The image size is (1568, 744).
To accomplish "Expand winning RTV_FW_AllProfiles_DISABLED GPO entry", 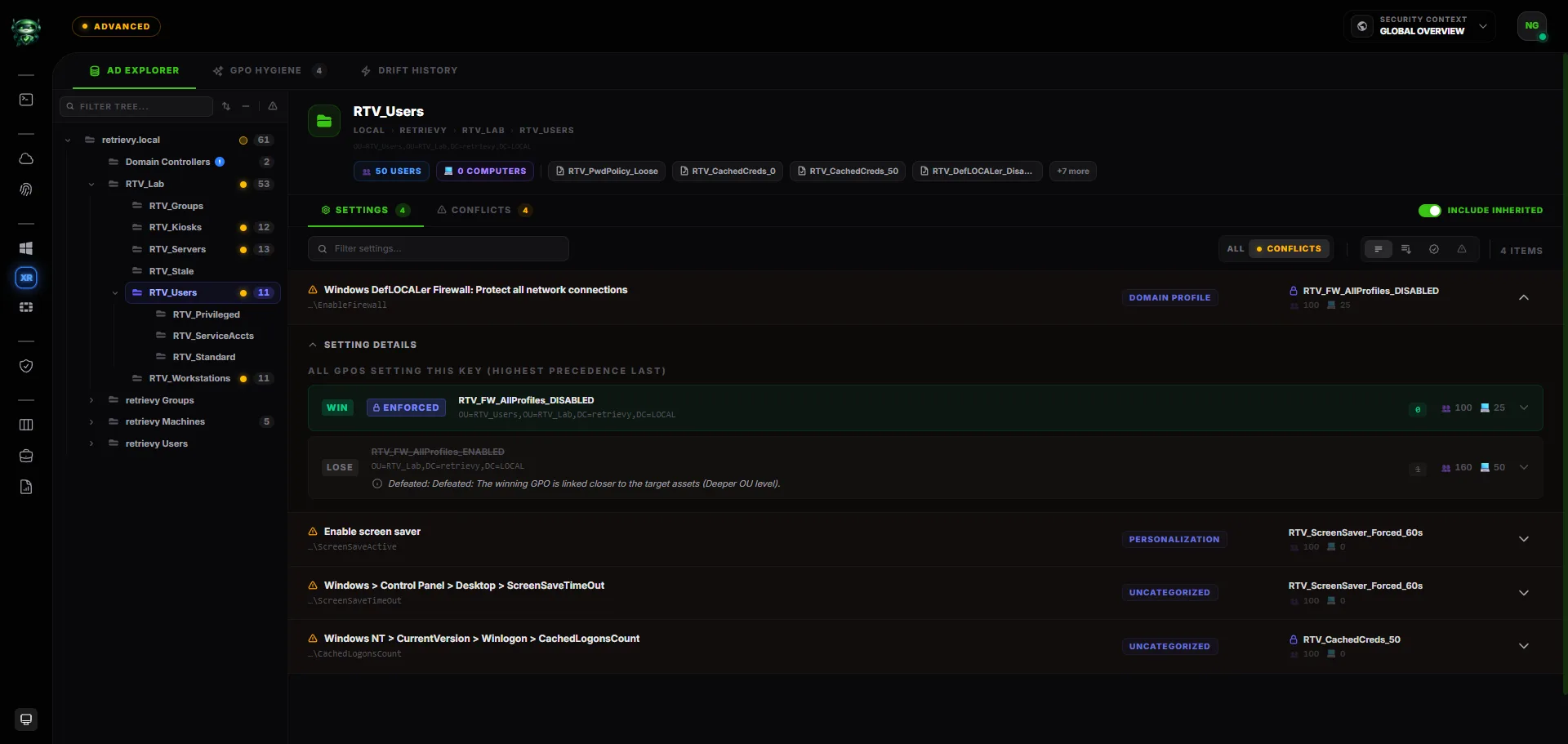I will point(1524,408).
